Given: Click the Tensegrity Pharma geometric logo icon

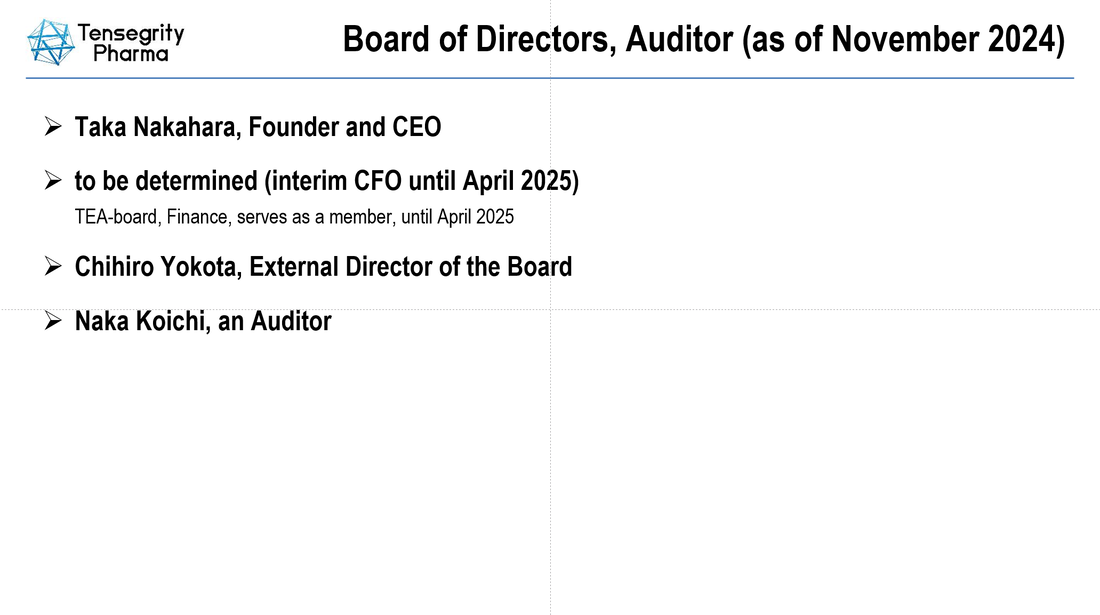Looking at the screenshot, I should coord(51,42).
